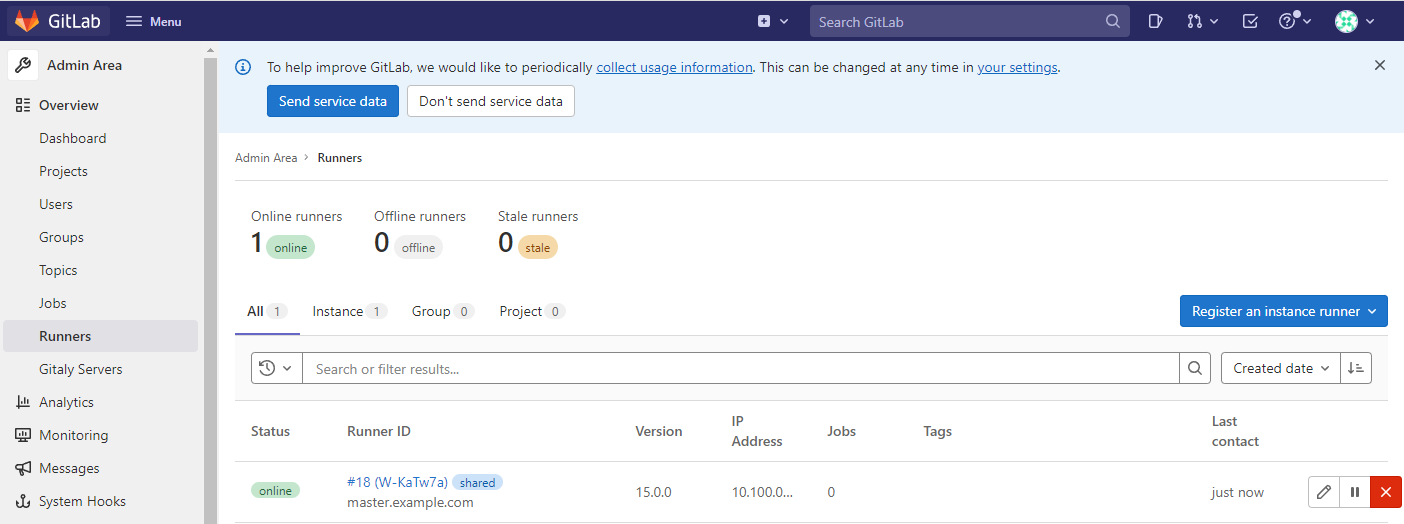Open the Created date sort dropdown
Viewport: 1404px width, 524px height.
(1280, 368)
